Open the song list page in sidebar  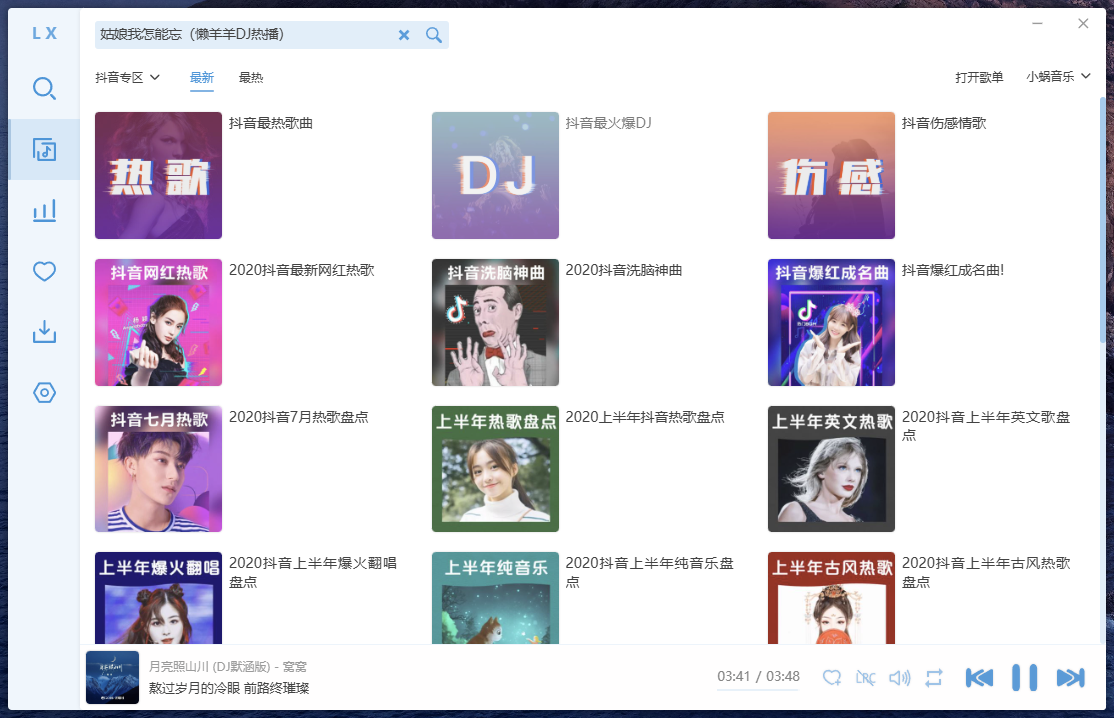[44, 150]
